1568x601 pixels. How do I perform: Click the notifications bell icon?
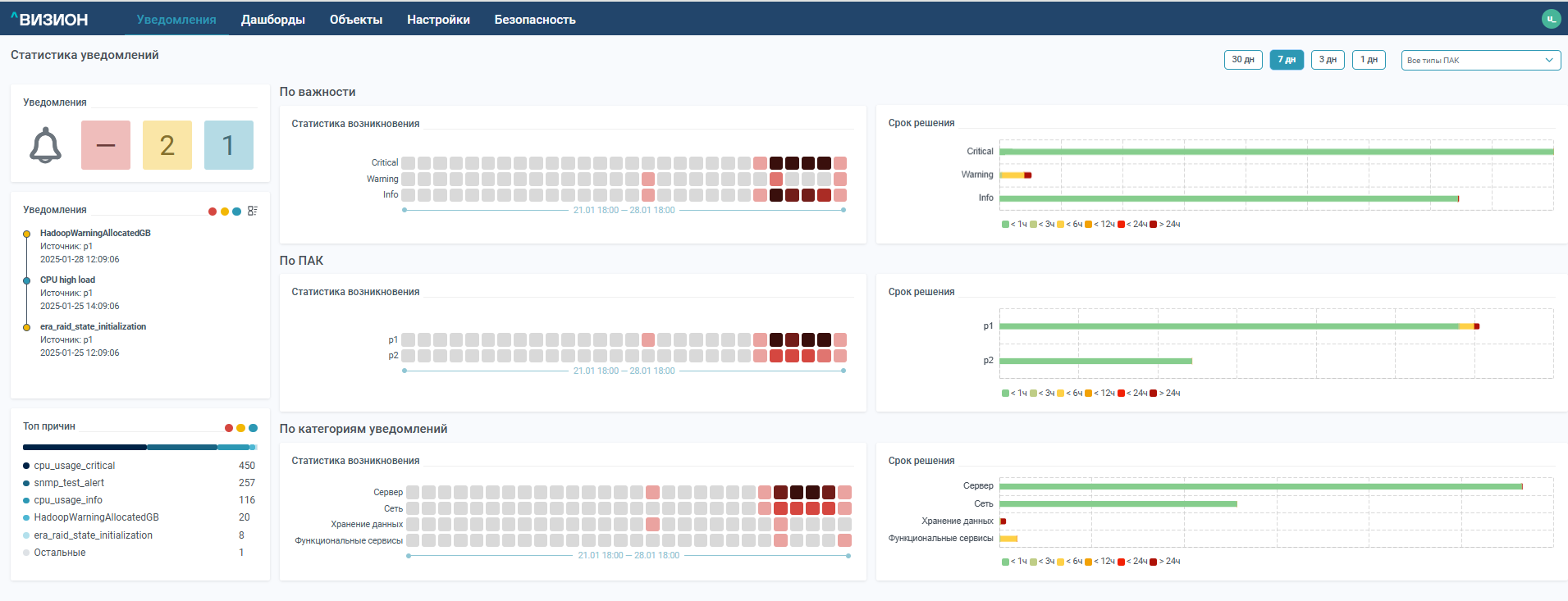click(x=45, y=145)
